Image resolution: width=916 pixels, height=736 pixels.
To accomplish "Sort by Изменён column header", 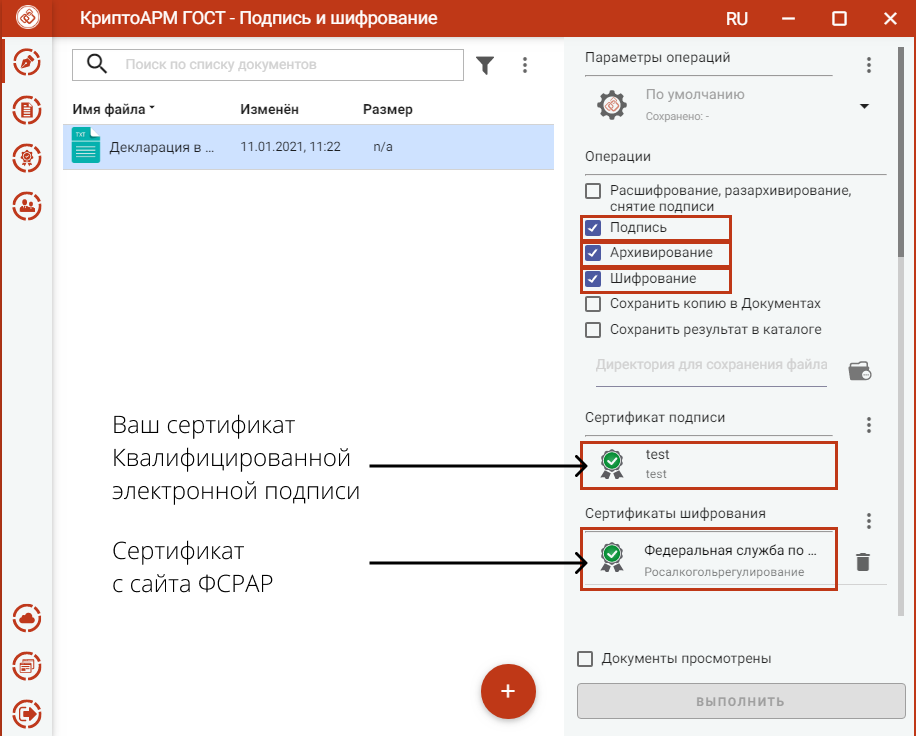I will [269, 109].
